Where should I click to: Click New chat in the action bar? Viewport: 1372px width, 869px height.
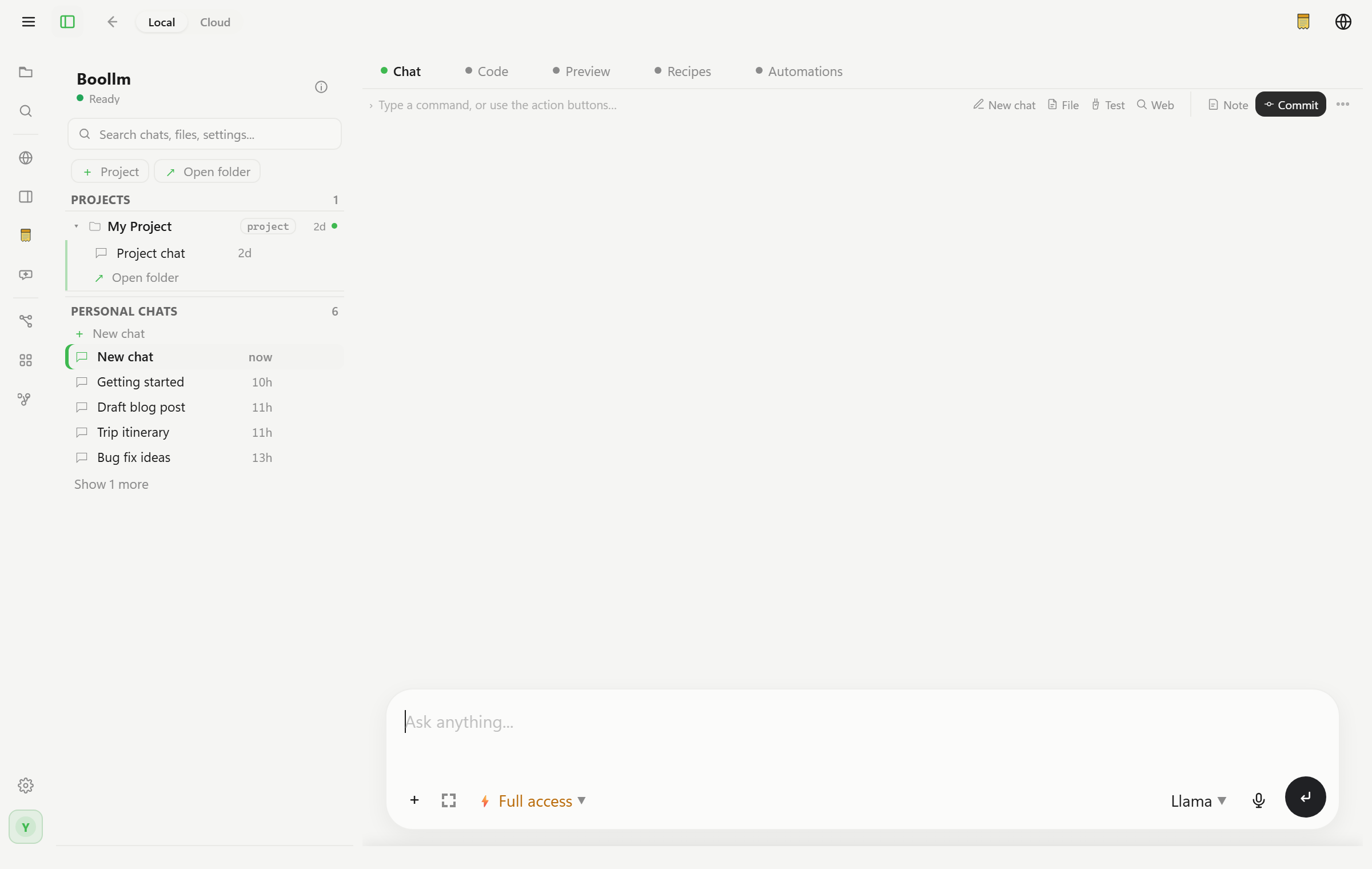tap(1004, 105)
